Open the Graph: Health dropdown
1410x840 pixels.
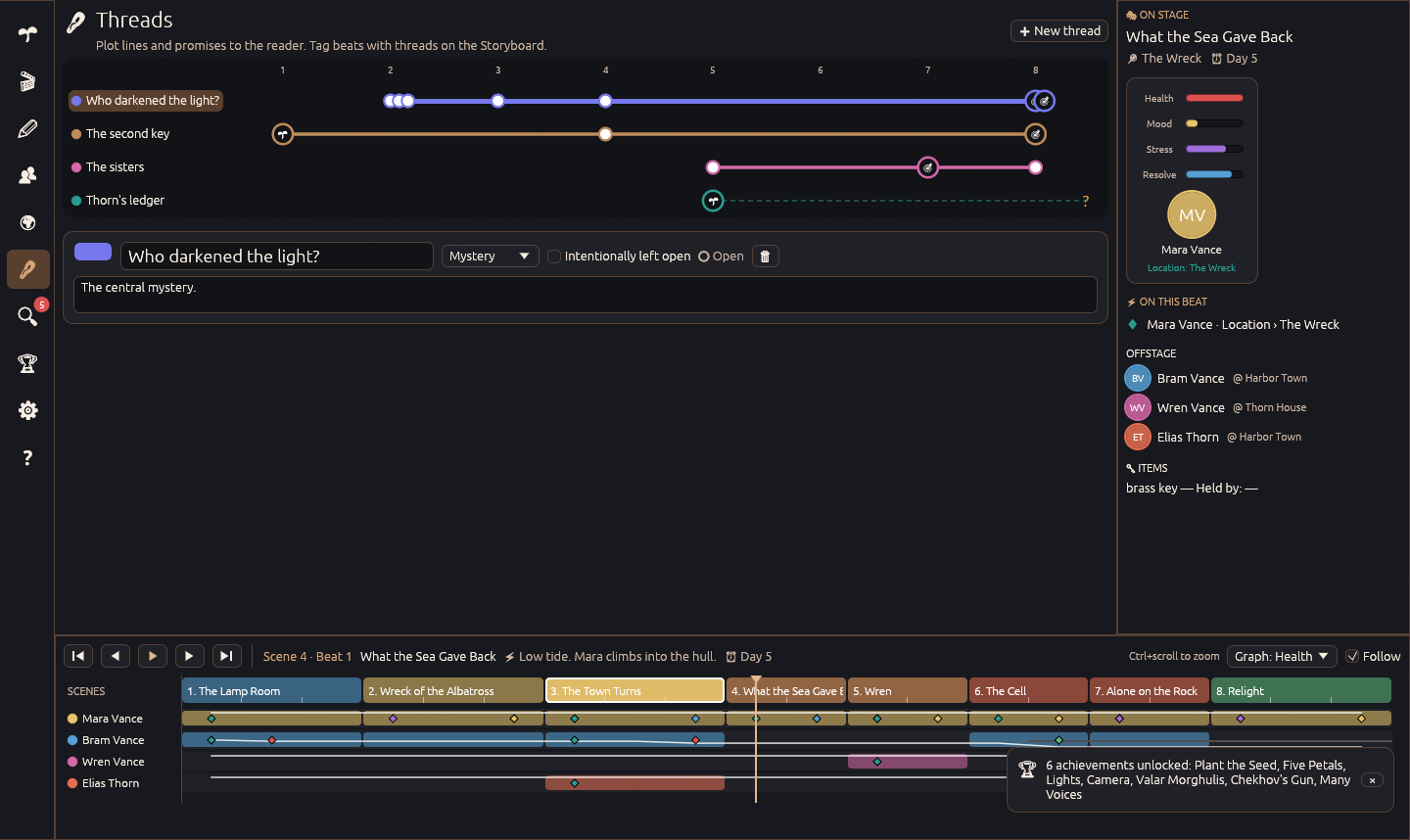tap(1282, 656)
